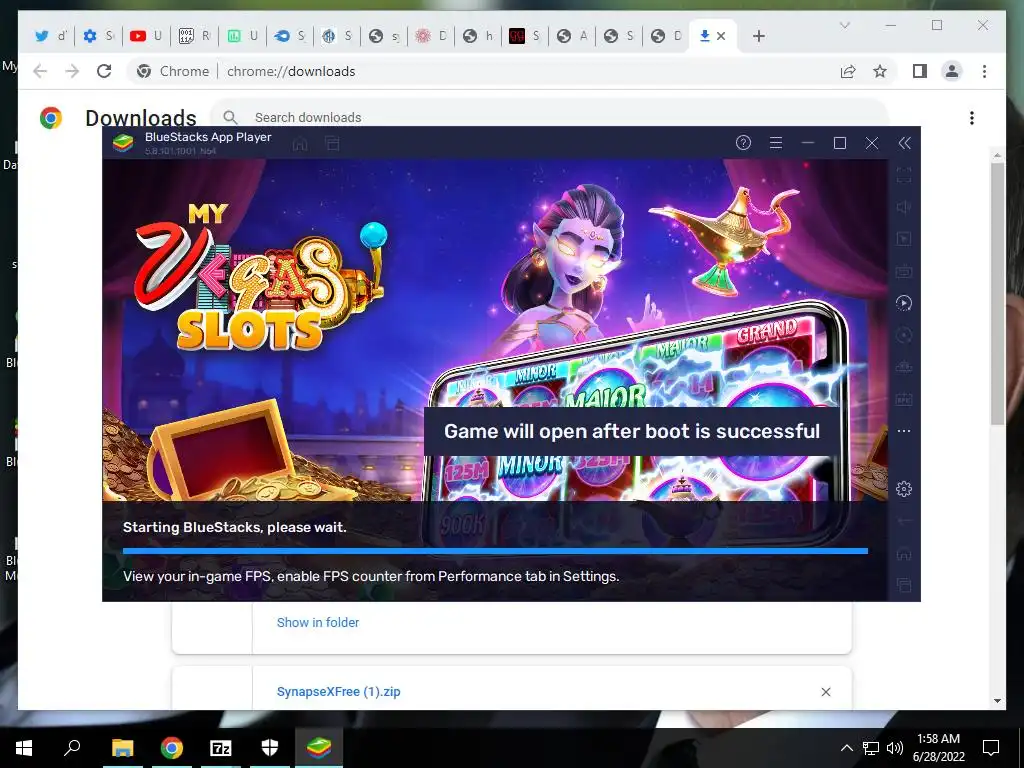The width and height of the screenshot is (1024, 768).
Task: Toggle Chrome side panel icon
Action: tap(920, 71)
